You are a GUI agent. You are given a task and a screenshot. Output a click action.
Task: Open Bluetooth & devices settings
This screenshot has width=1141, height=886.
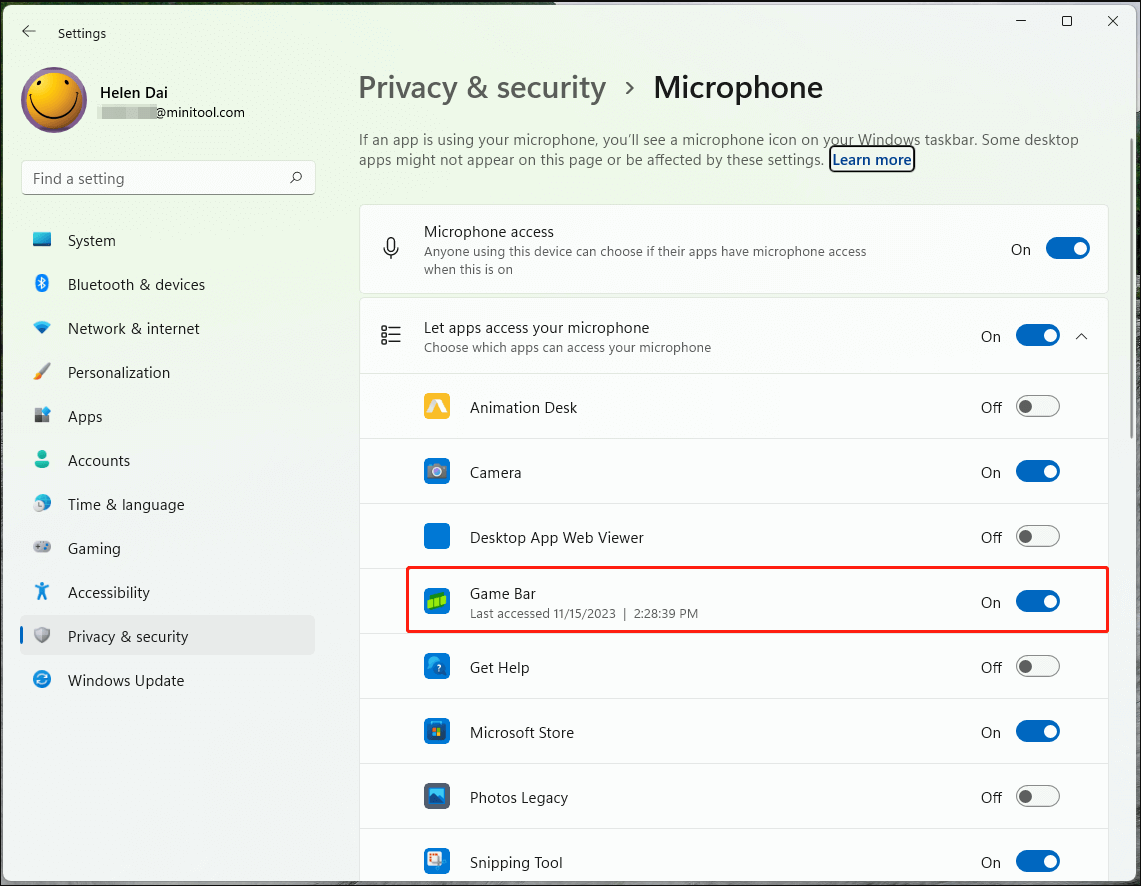tap(42, 284)
